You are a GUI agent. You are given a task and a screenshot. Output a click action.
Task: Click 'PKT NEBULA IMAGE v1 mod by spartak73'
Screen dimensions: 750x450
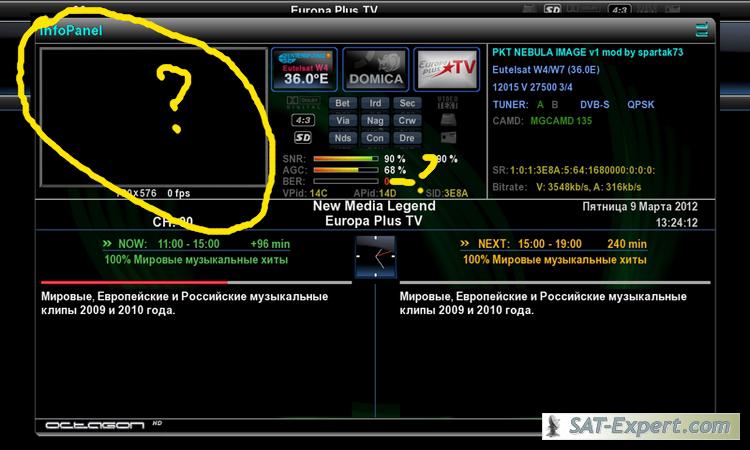pyautogui.click(x=588, y=52)
